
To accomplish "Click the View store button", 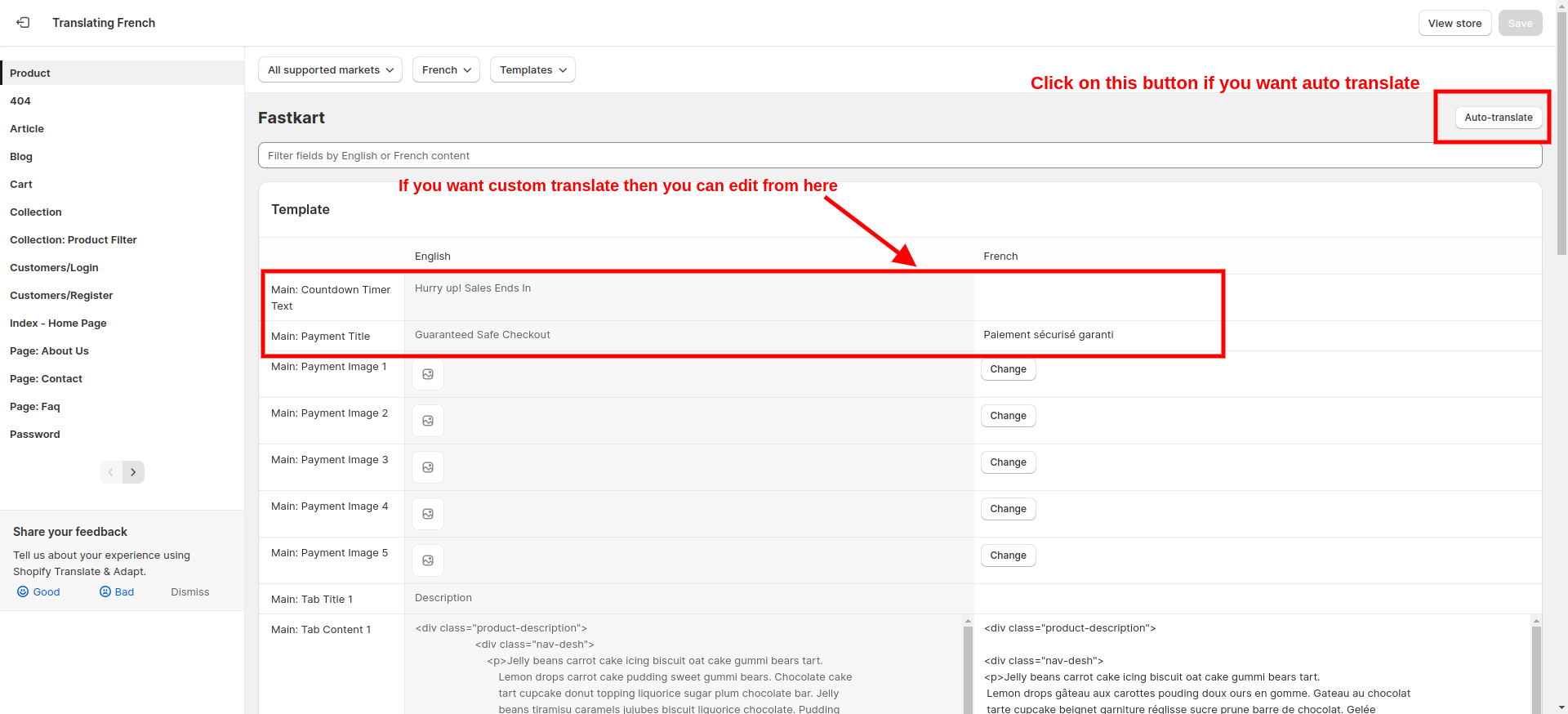I will [x=1454, y=23].
